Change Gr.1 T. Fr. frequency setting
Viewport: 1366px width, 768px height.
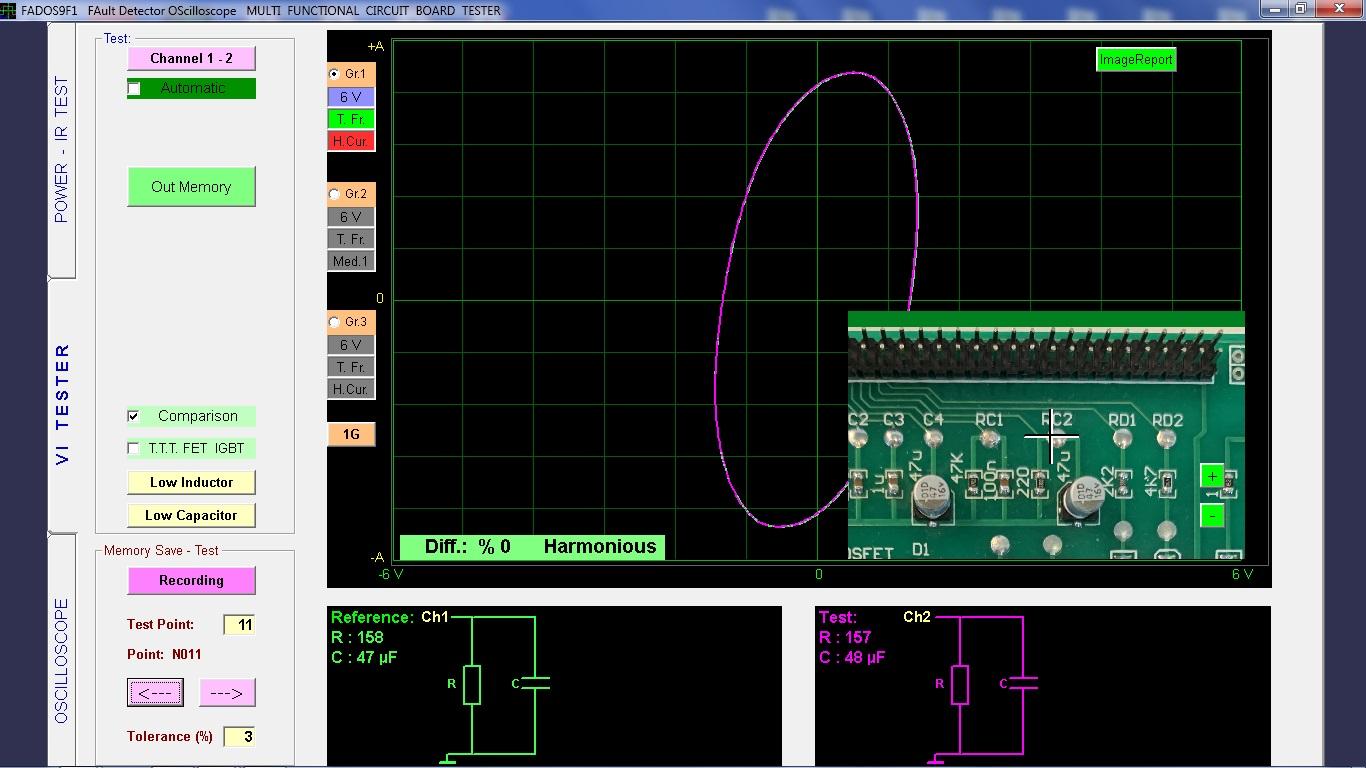click(351, 119)
